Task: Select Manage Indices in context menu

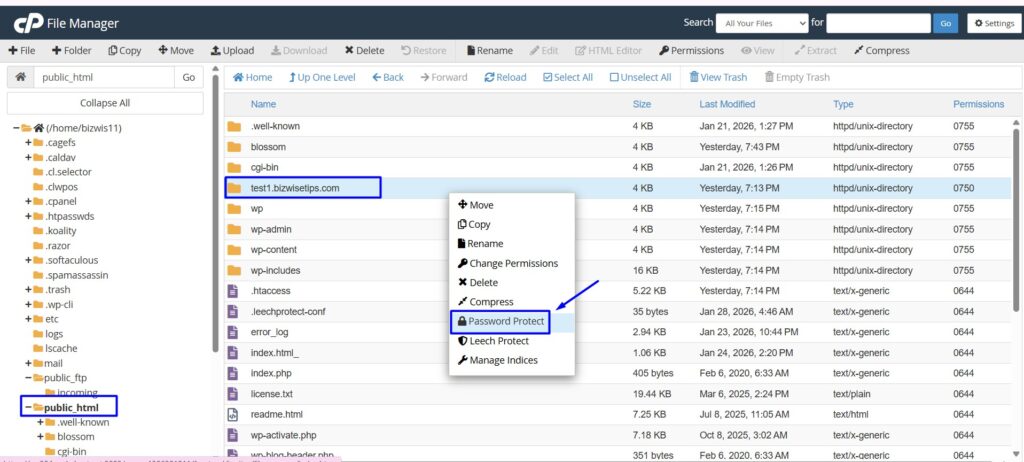Action: [x=512, y=360]
